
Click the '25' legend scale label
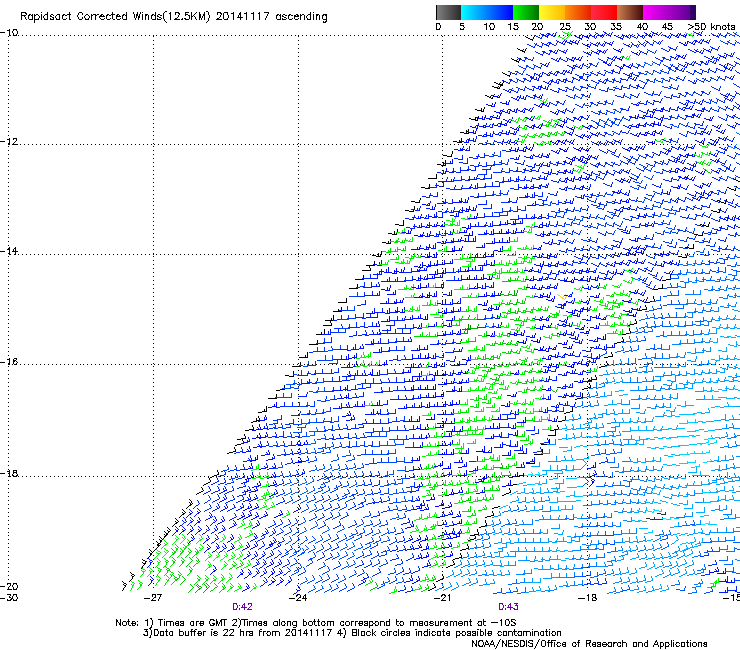point(565,27)
